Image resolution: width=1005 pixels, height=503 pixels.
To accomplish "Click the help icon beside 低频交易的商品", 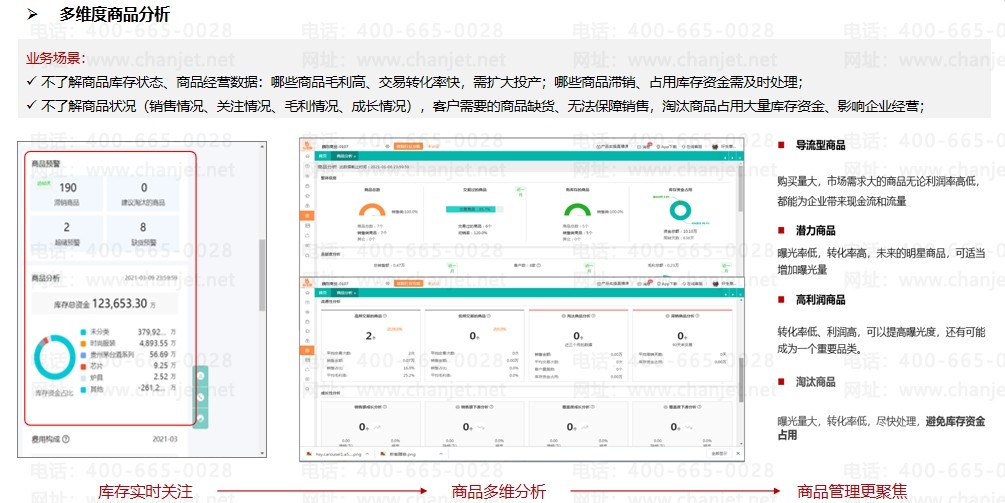I will [x=490, y=315].
